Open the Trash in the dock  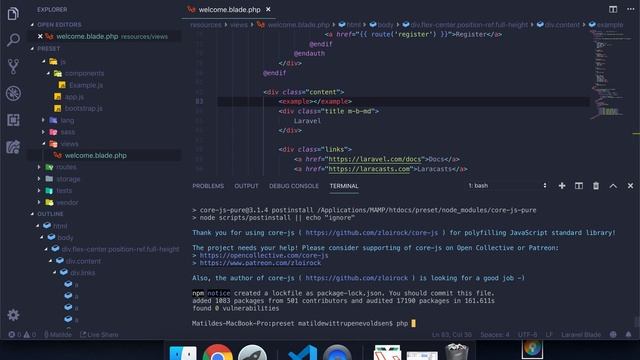click(x=457, y=352)
